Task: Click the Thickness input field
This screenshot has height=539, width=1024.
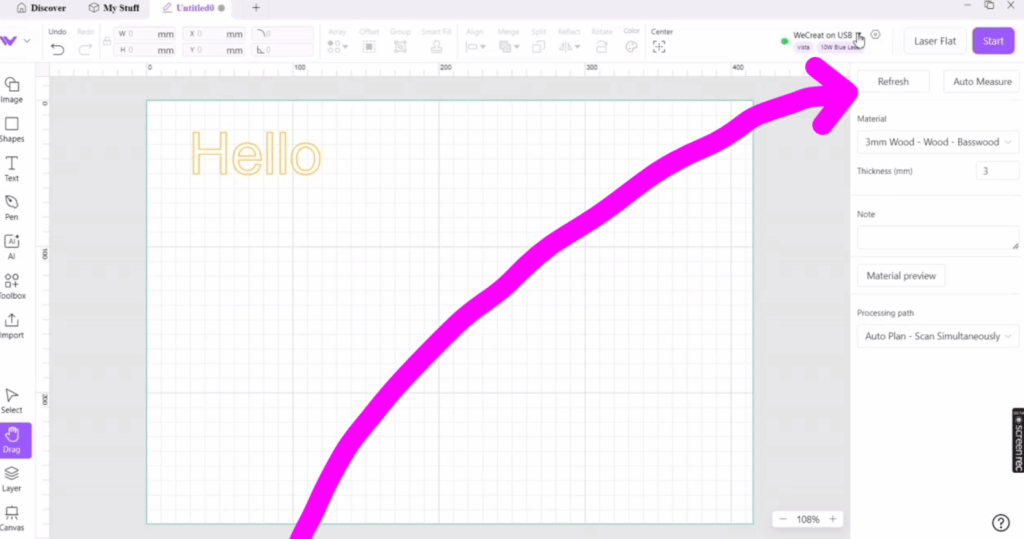Action: pos(997,171)
